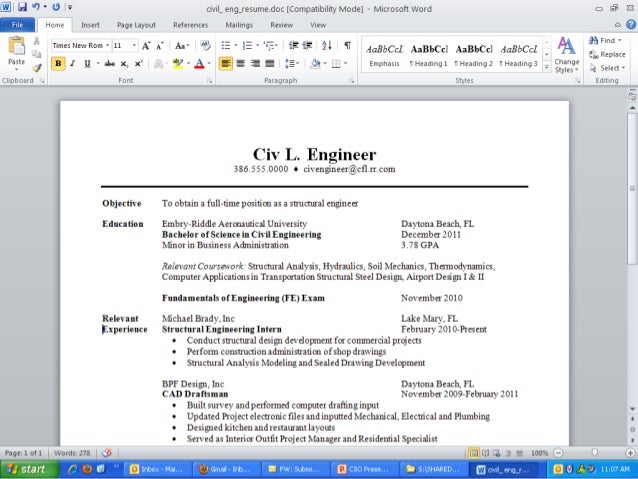Redo the last action

56,7
